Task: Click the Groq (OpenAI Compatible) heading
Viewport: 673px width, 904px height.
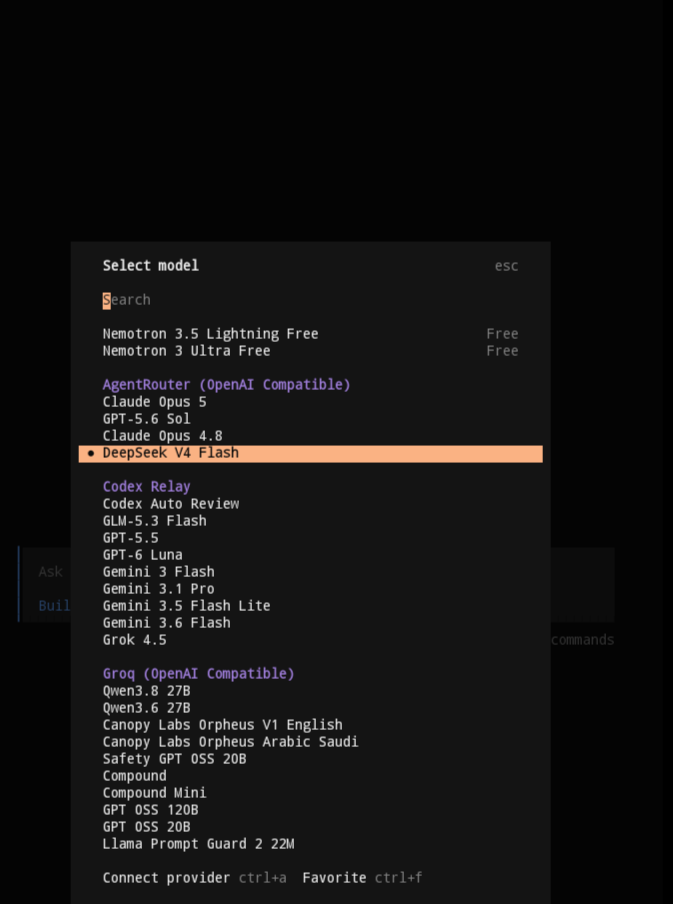Action: click(x=198, y=674)
